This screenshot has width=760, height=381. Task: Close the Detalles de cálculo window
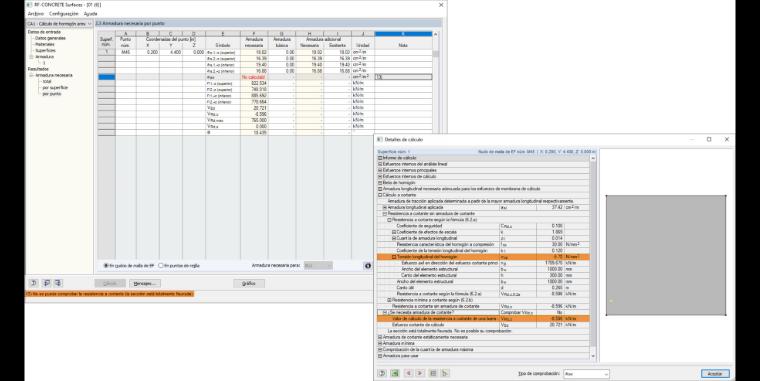[727, 139]
